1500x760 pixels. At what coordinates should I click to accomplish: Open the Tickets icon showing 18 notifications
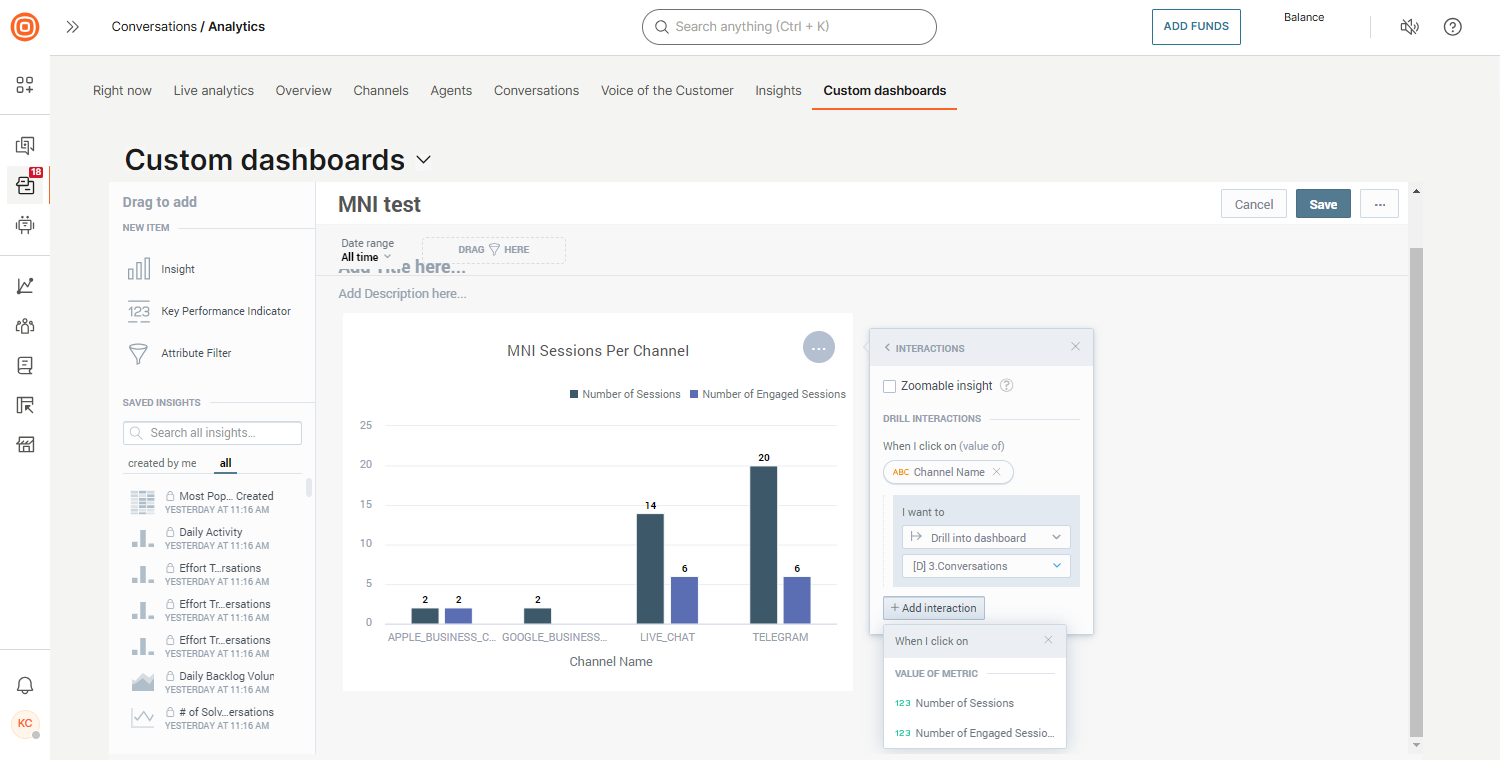pyautogui.click(x=25, y=185)
